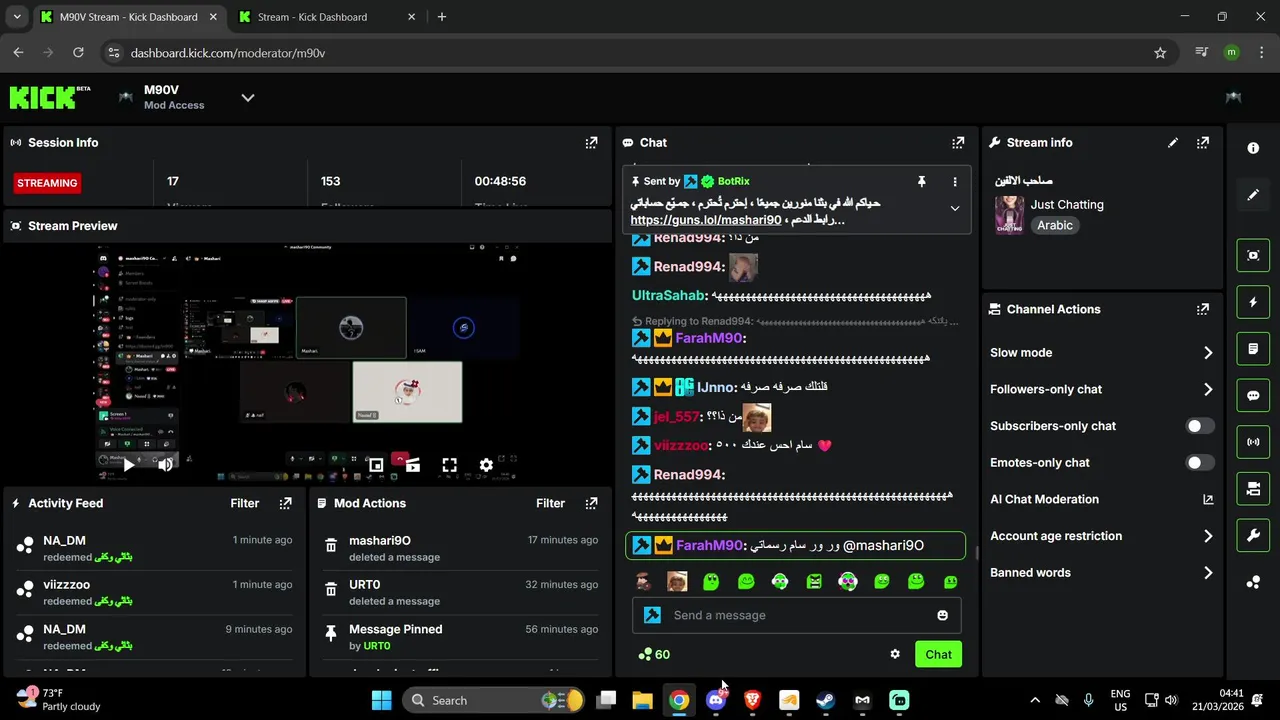The height and width of the screenshot is (720, 1280).
Task: Enable picture-in-picture on stream preview
Action: [x=376, y=465]
